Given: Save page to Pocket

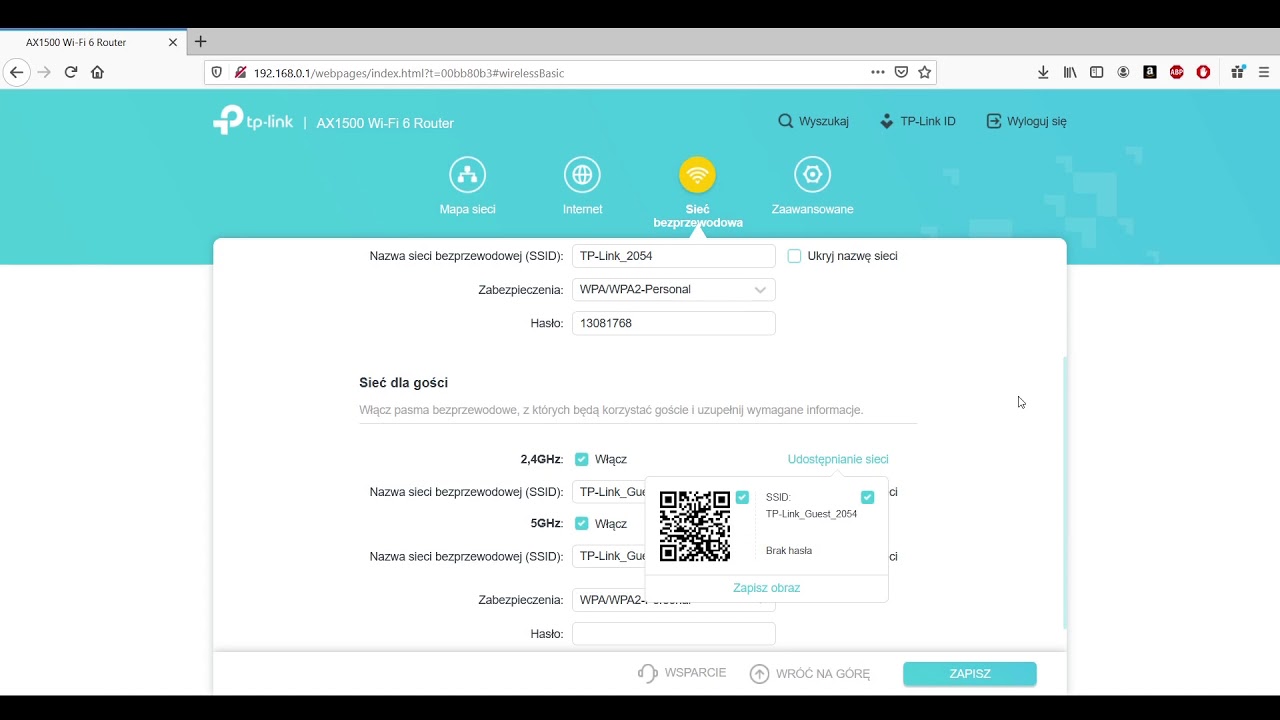Looking at the screenshot, I should pos(901,72).
